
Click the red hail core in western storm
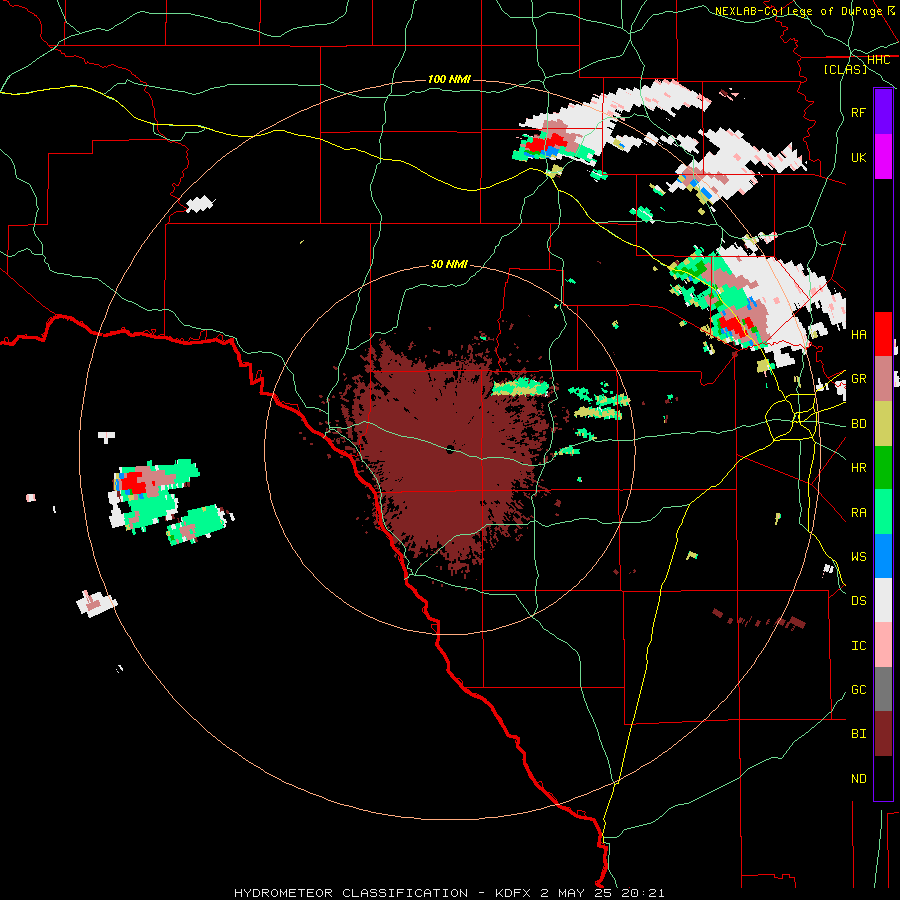[134, 481]
